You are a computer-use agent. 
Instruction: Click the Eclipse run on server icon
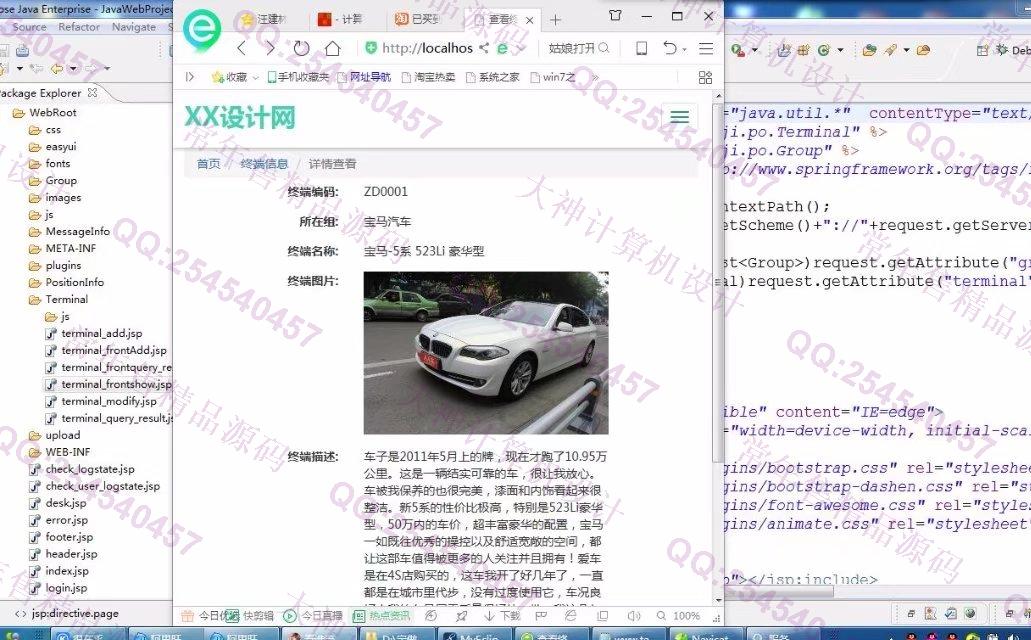pyautogui.click(x=738, y=49)
